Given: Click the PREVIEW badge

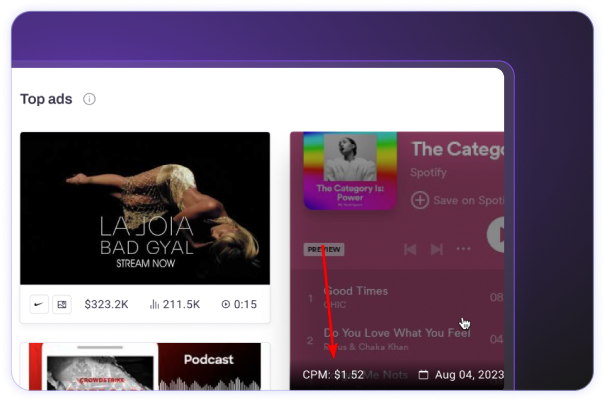Looking at the screenshot, I should (324, 249).
